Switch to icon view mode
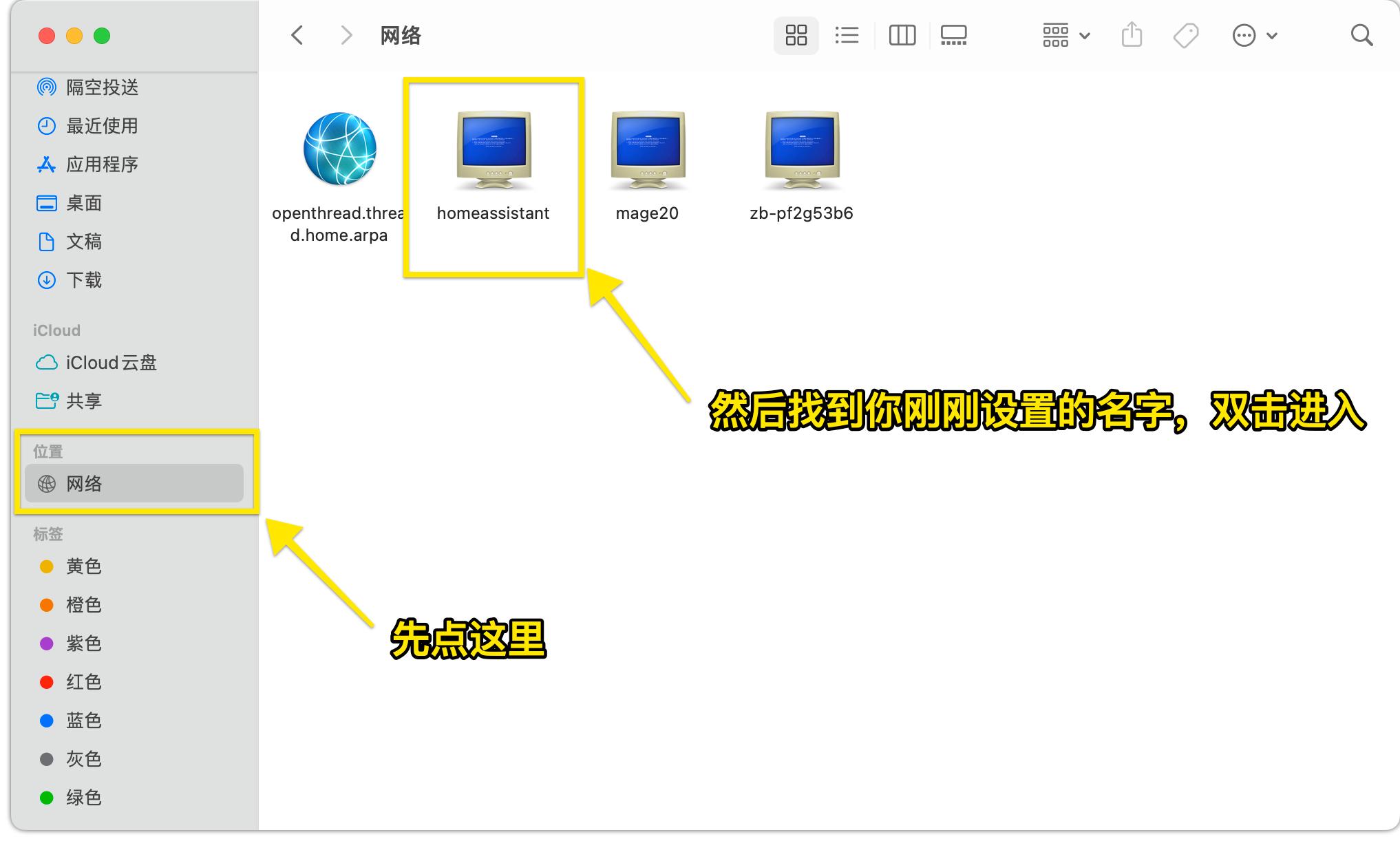 coord(796,34)
